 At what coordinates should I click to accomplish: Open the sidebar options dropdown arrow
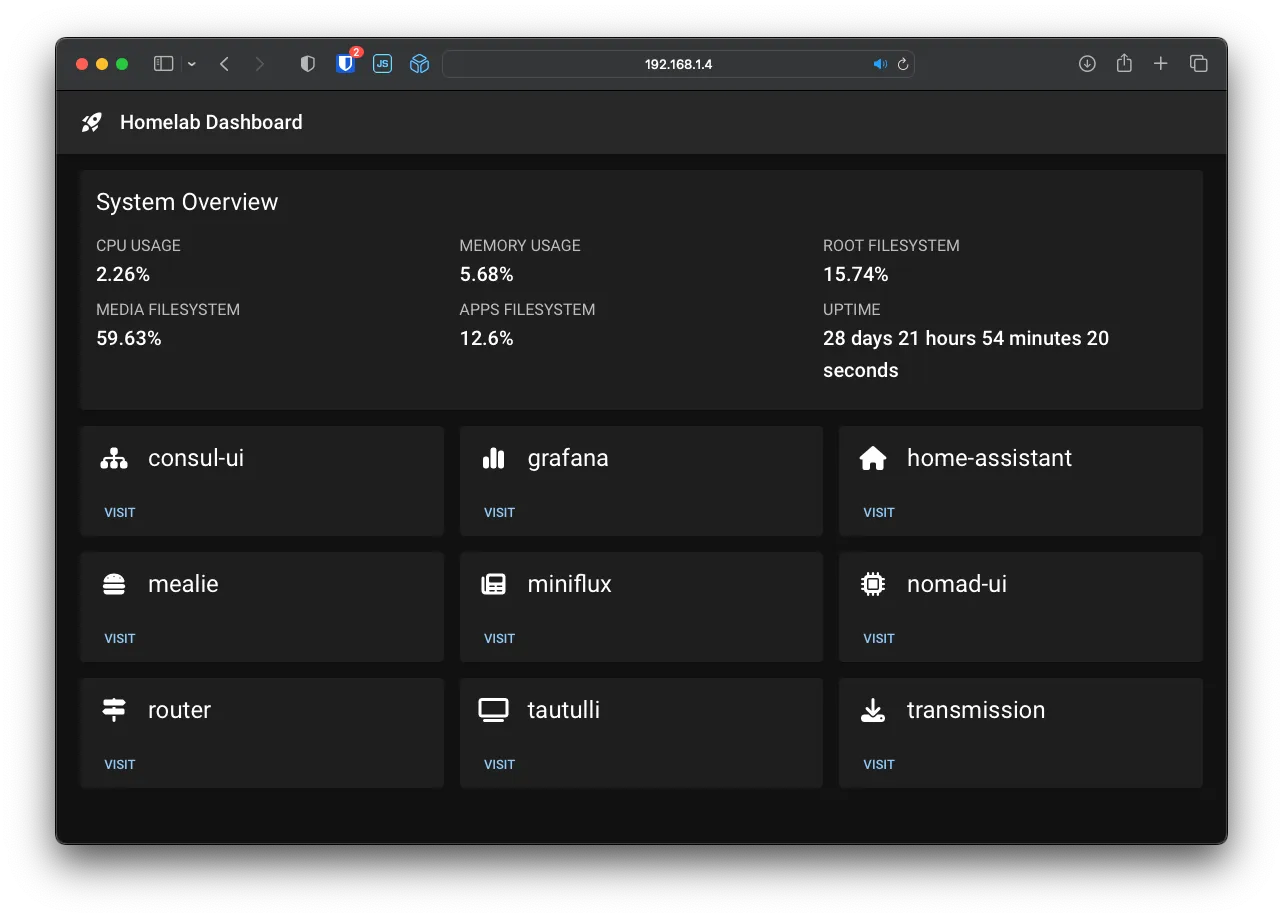coord(192,64)
